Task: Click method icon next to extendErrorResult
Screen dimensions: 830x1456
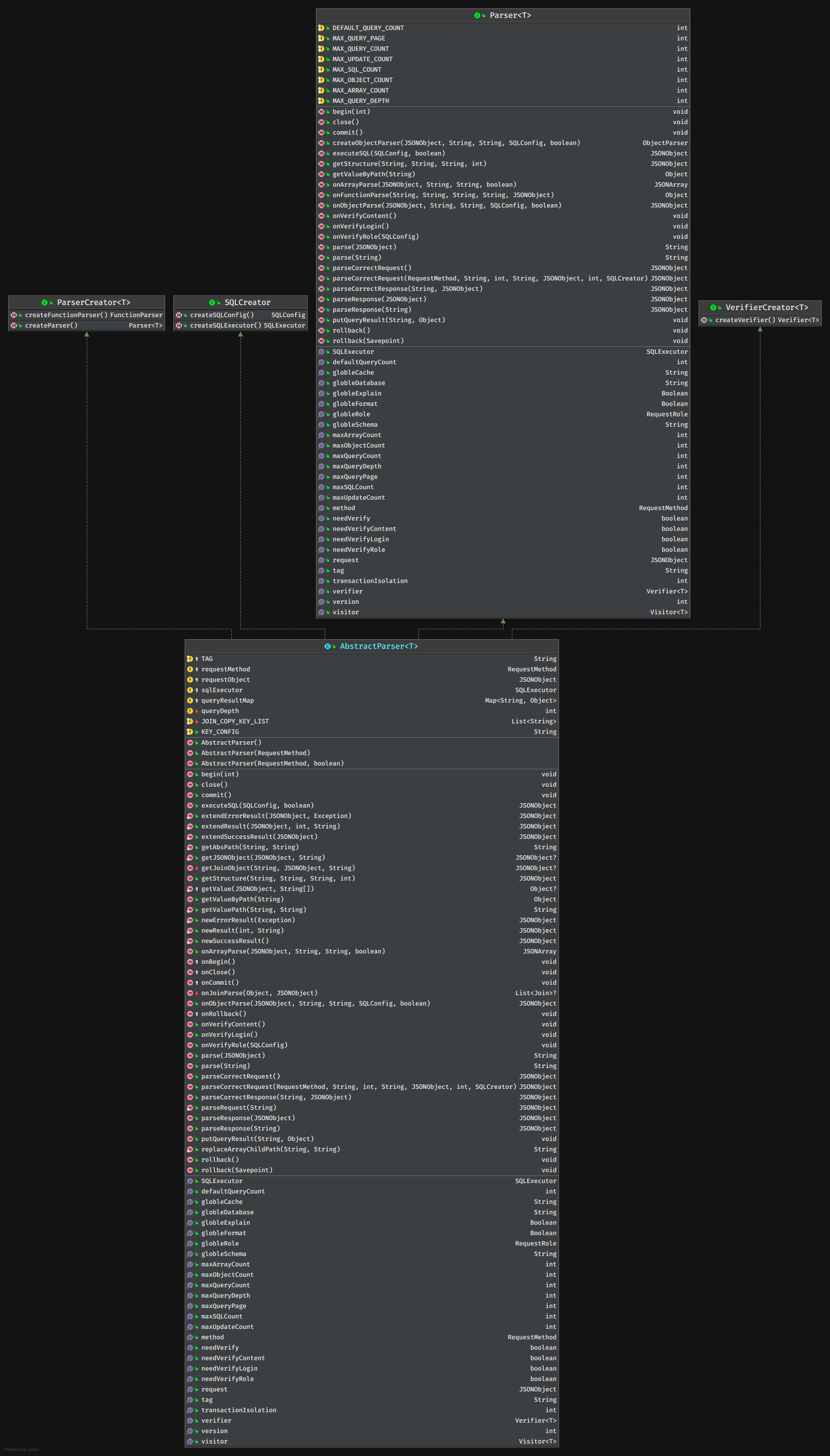Action: tap(190, 816)
